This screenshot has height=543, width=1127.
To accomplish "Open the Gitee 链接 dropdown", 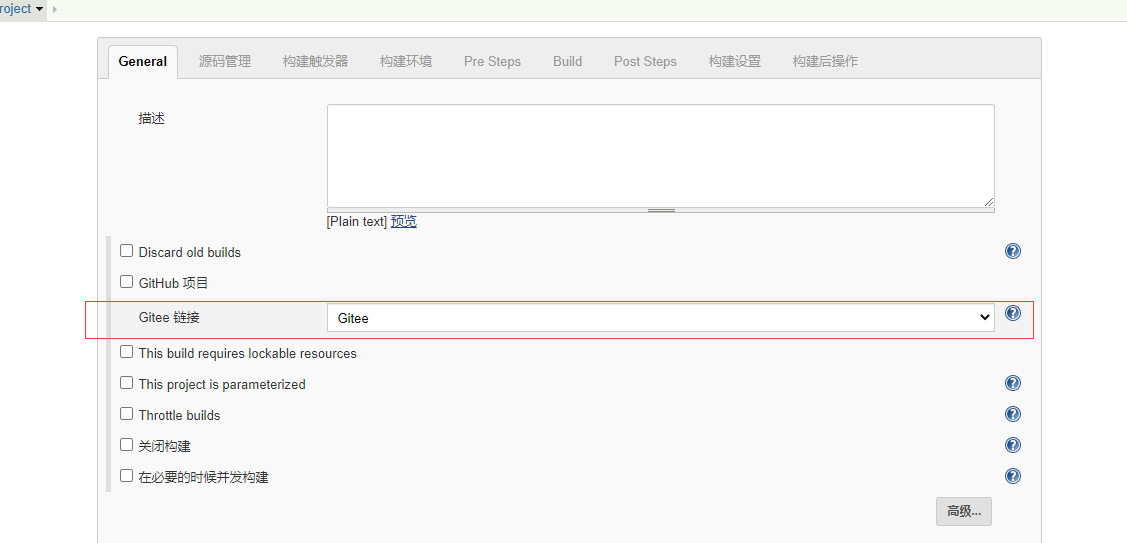I will pyautogui.click(x=661, y=318).
